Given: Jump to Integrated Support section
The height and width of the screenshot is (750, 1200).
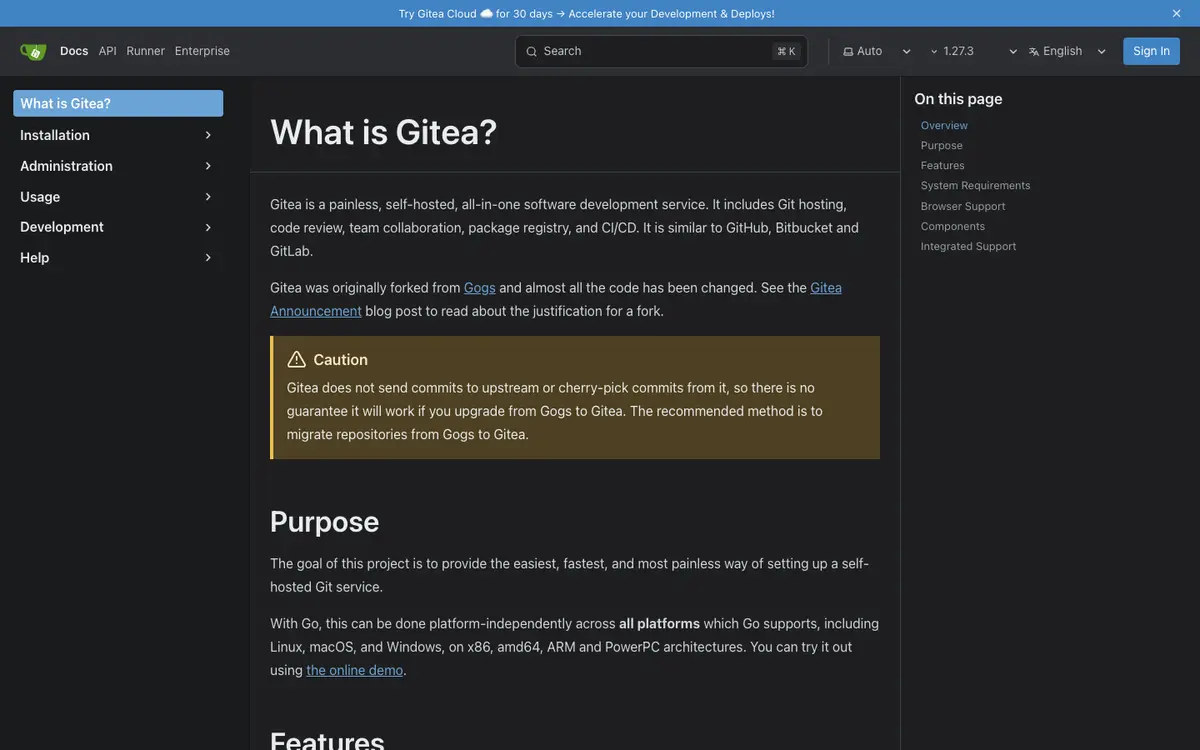Looking at the screenshot, I should 969,246.
